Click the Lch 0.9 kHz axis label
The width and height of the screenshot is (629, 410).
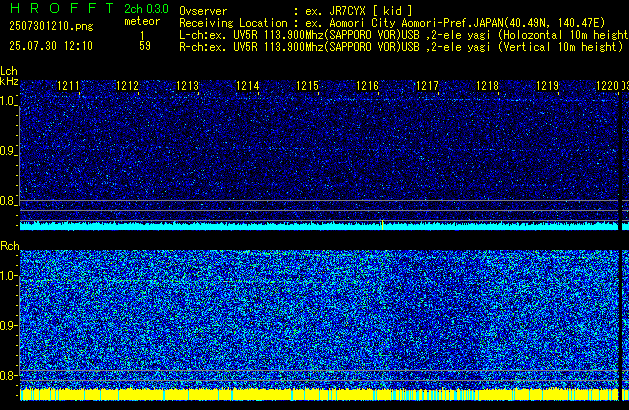point(8,151)
